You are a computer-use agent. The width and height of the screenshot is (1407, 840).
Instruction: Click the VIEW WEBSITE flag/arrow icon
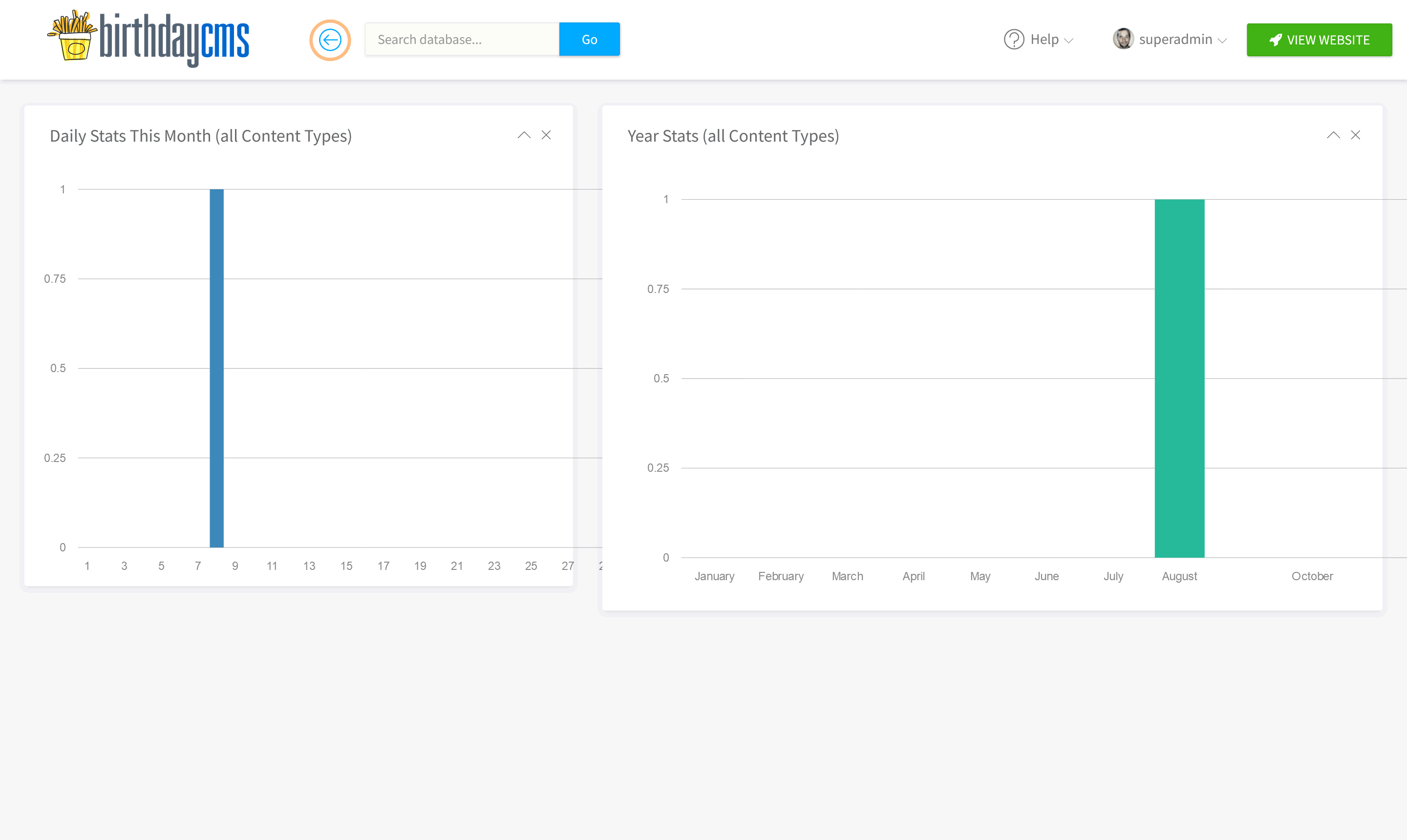pos(1276,40)
